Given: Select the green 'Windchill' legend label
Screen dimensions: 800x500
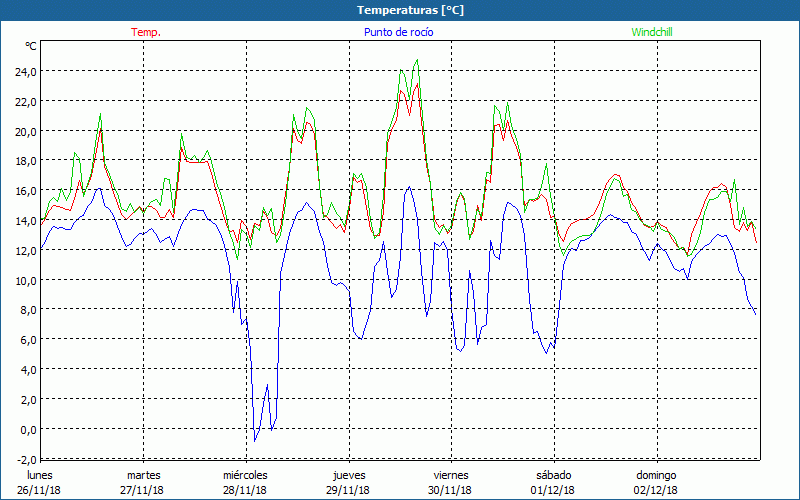Looking at the screenshot, I should pos(652,32).
